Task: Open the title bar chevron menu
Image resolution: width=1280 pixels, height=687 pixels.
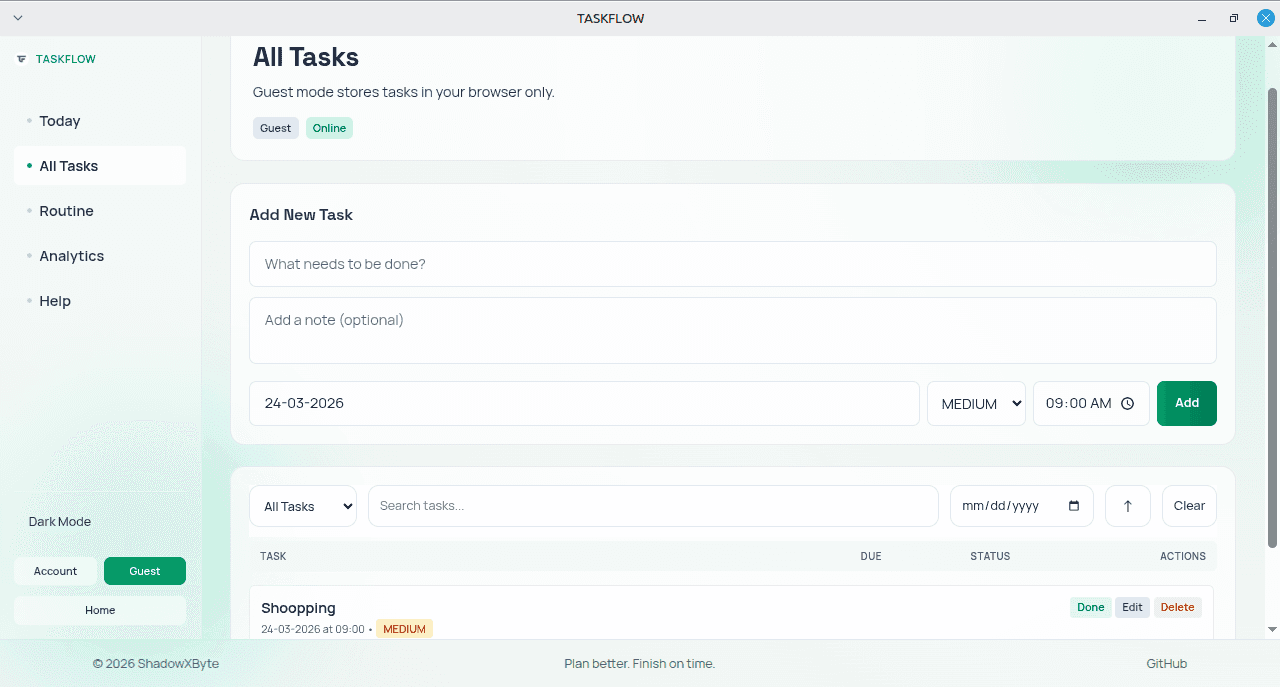Action: point(18,18)
